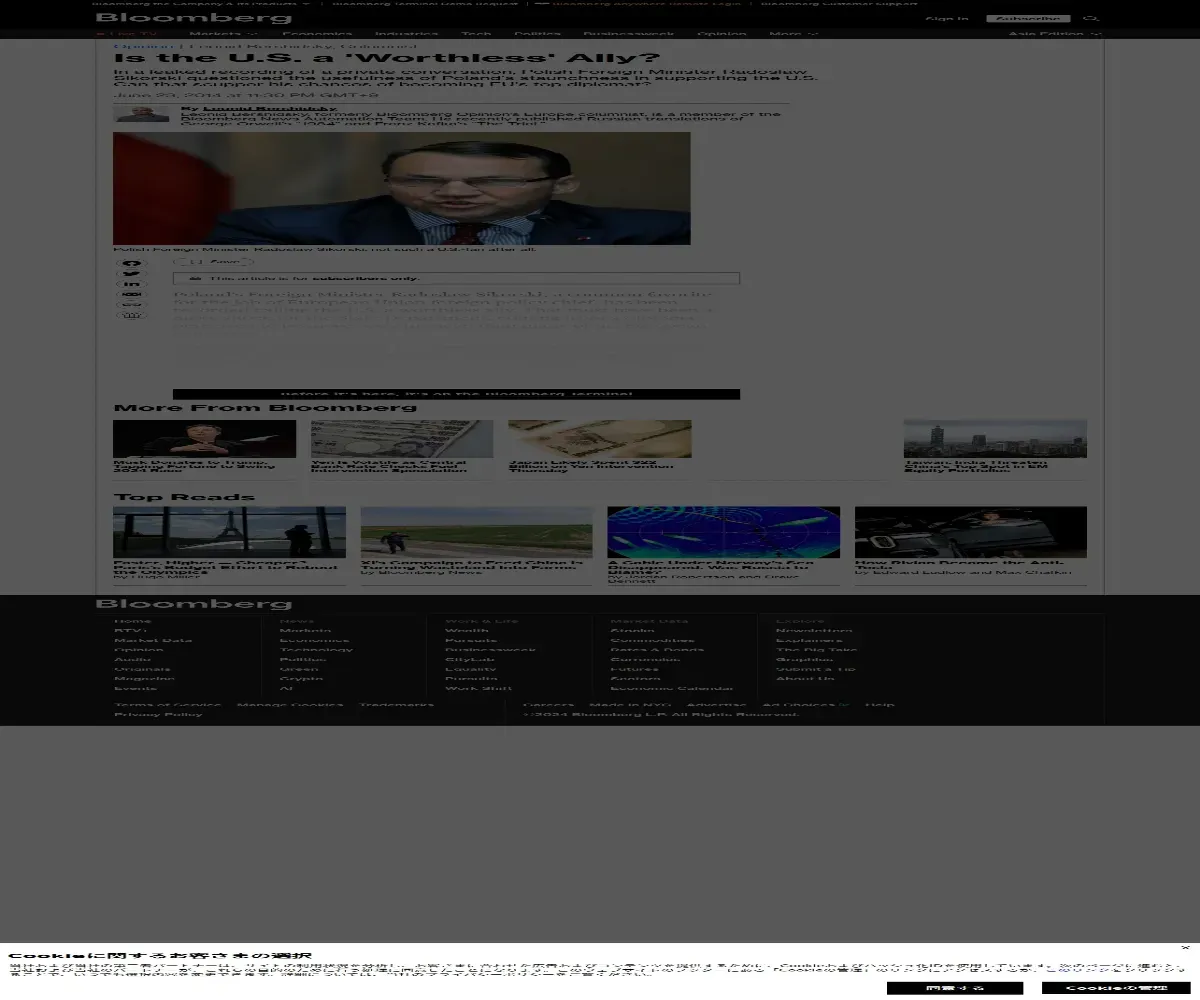The height and width of the screenshot is (1000, 1200).
Task: Go to the Economics section
Action: 317,34
